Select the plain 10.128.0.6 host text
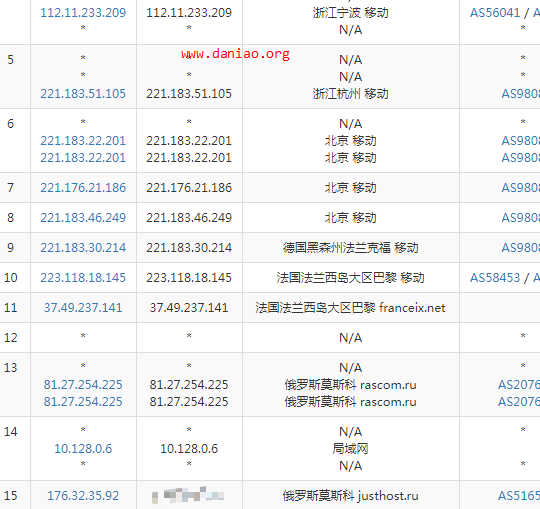This screenshot has height=509, width=540. pyautogui.click(x=189, y=449)
